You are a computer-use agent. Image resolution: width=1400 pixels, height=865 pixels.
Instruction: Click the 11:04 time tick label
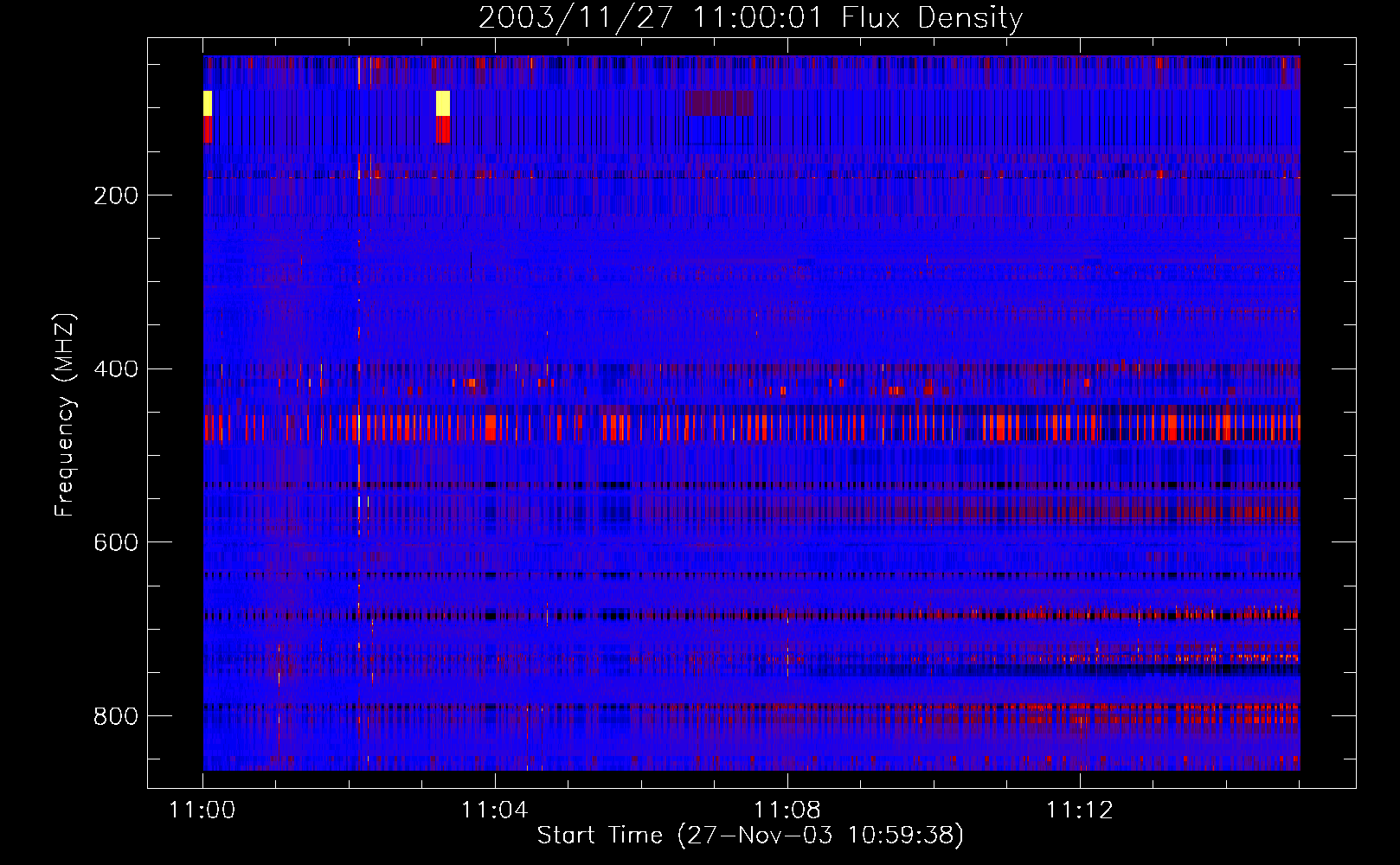pyautogui.click(x=495, y=810)
